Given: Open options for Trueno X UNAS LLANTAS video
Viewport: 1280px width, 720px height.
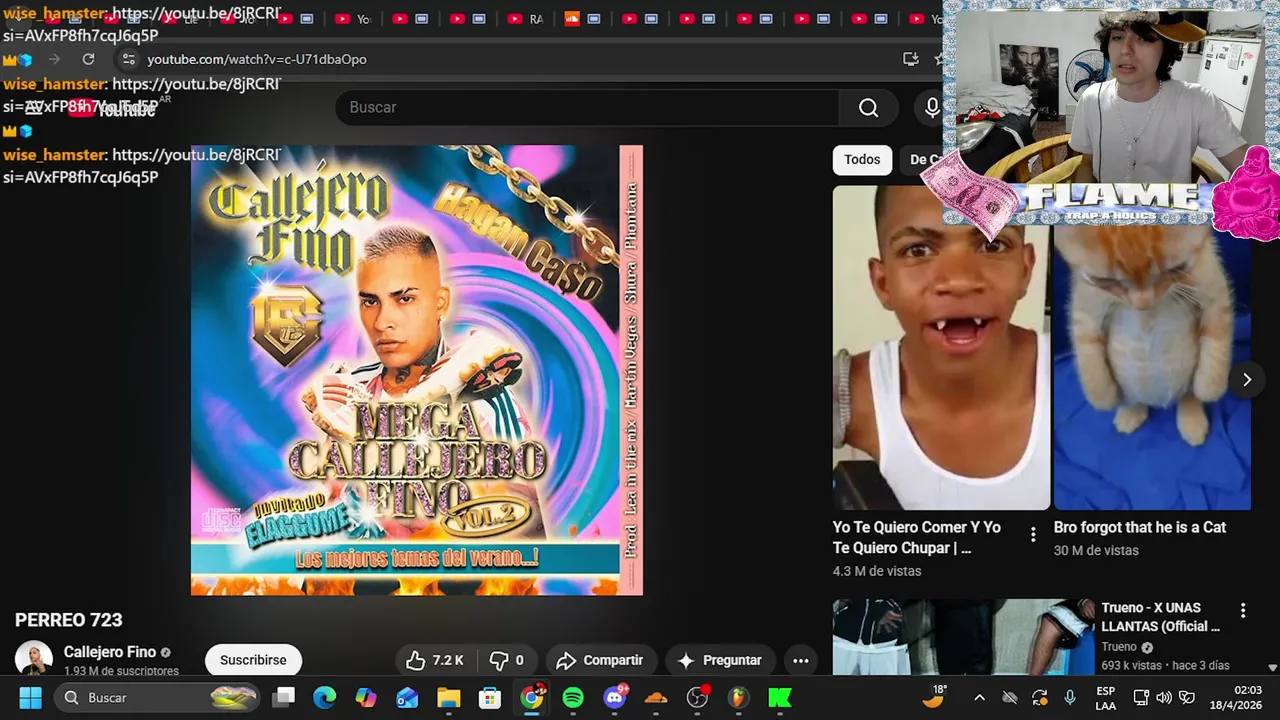Looking at the screenshot, I should pyautogui.click(x=1243, y=610).
